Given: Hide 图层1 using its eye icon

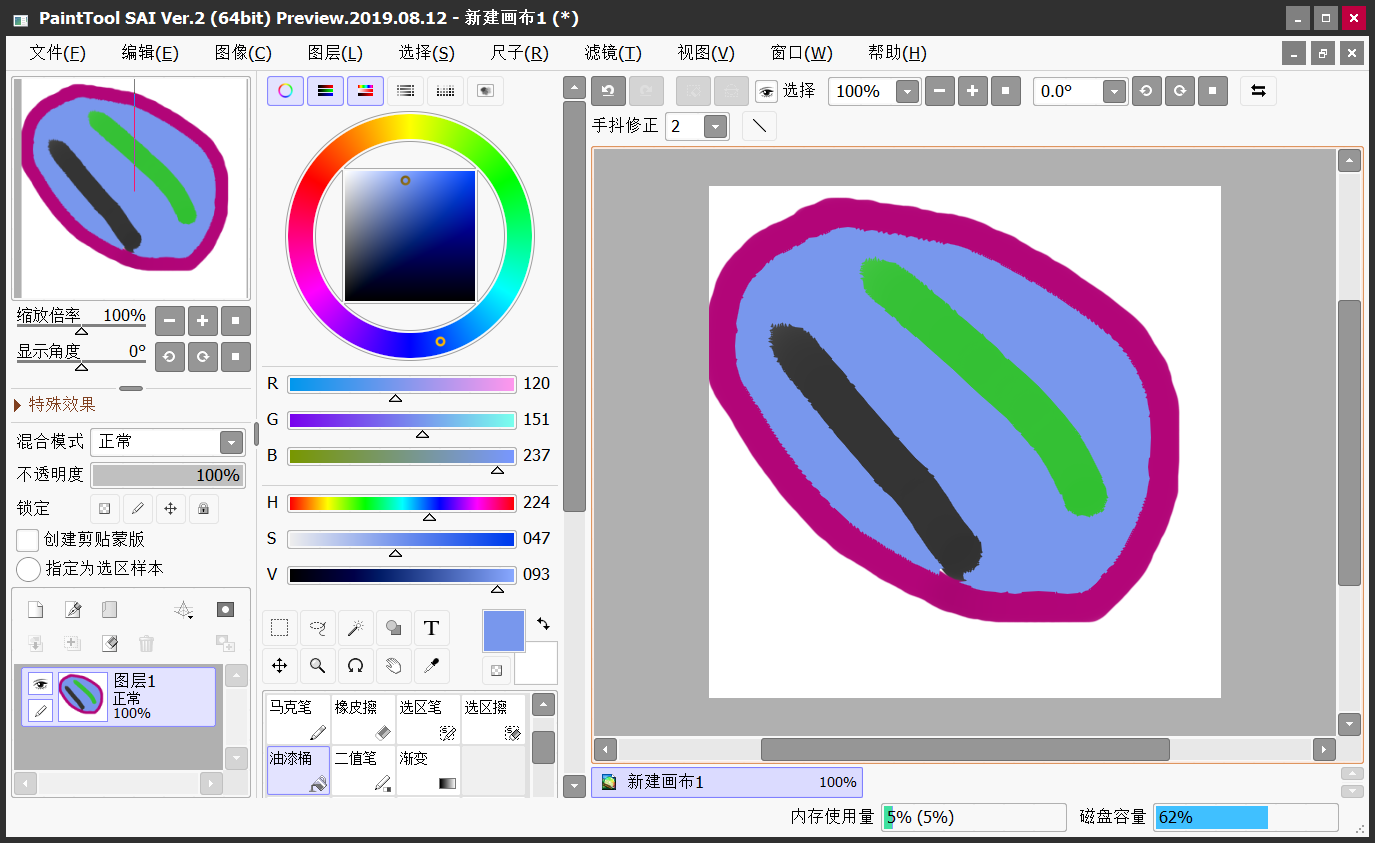Looking at the screenshot, I should [x=40, y=684].
